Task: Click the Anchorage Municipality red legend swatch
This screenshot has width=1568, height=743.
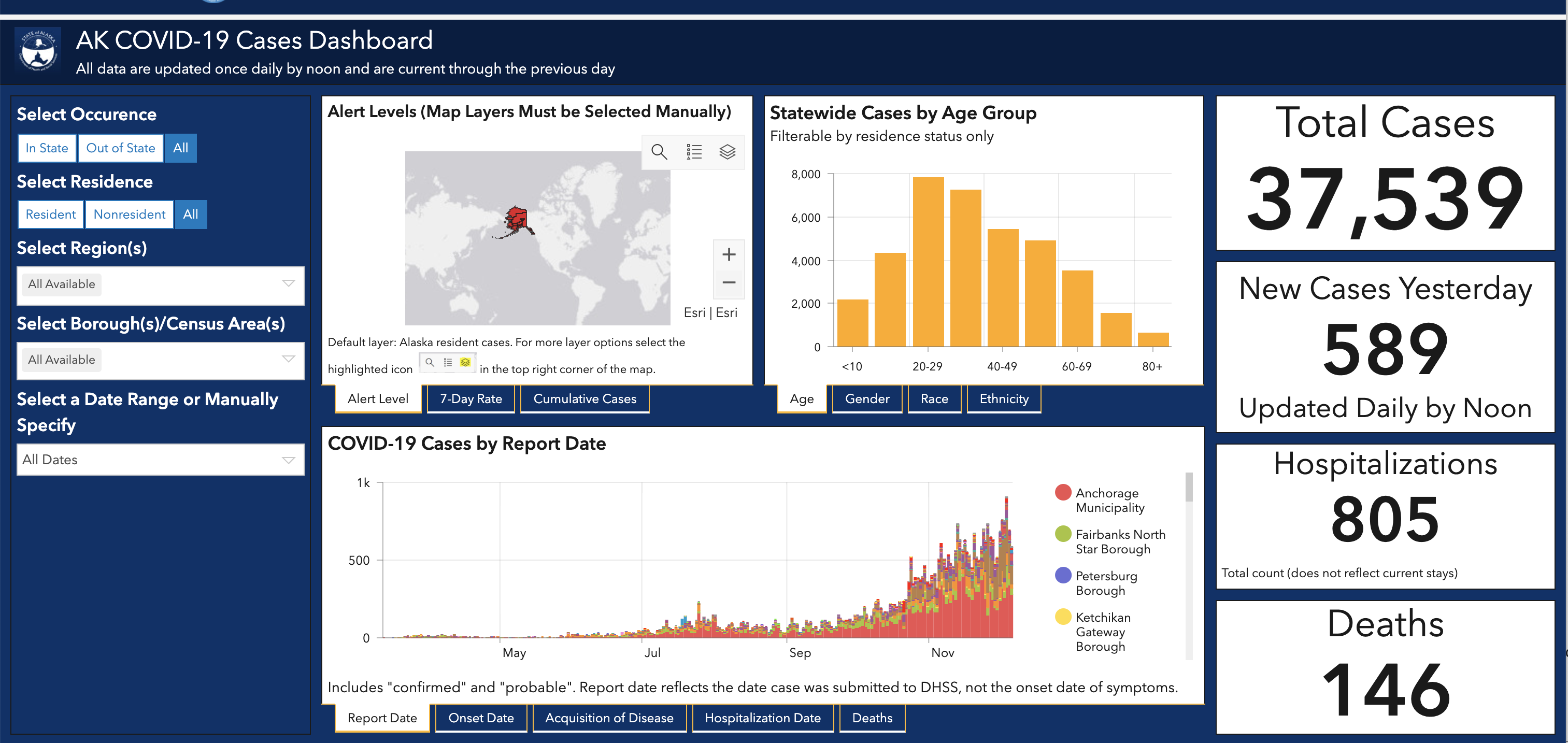Action: [x=1063, y=492]
